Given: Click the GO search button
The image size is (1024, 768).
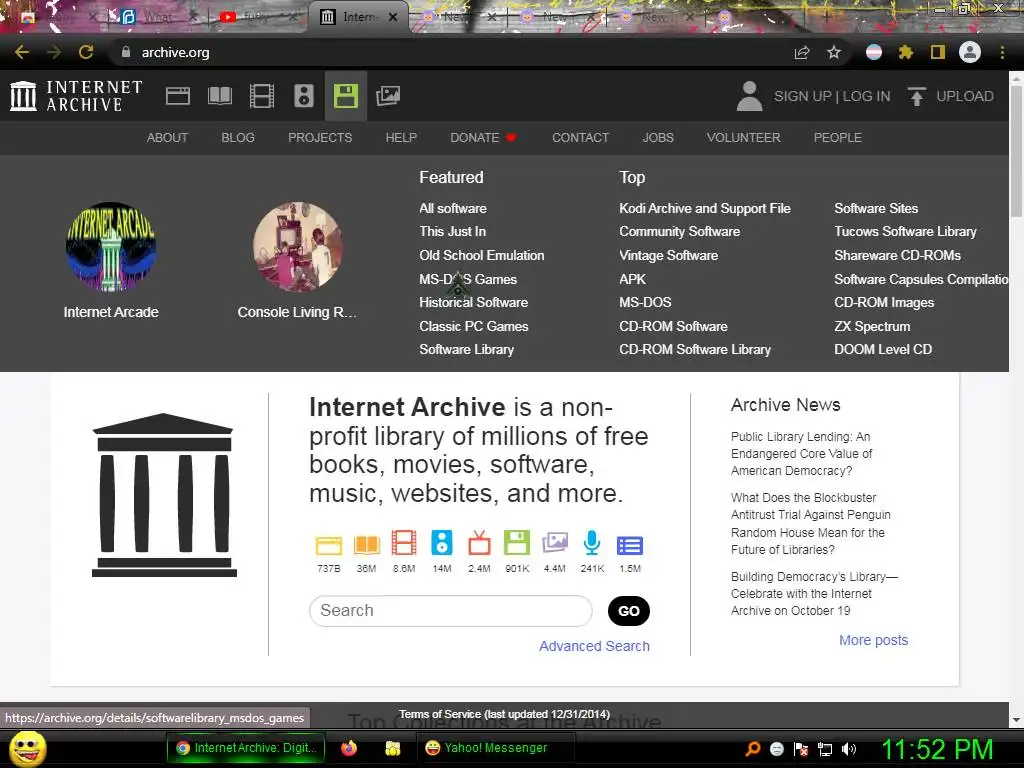Looking at the screenshot, I should pyautogui.click(x=628, y=611).
